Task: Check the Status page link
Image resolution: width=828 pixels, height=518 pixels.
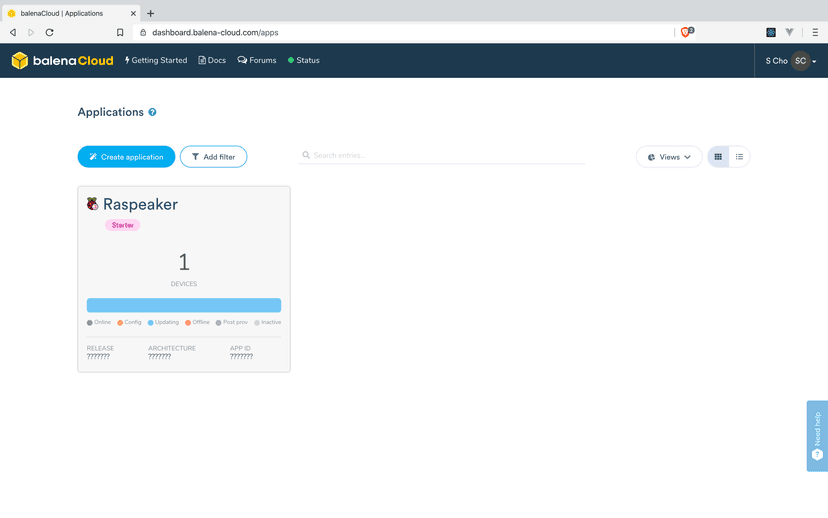Action: 304,61
